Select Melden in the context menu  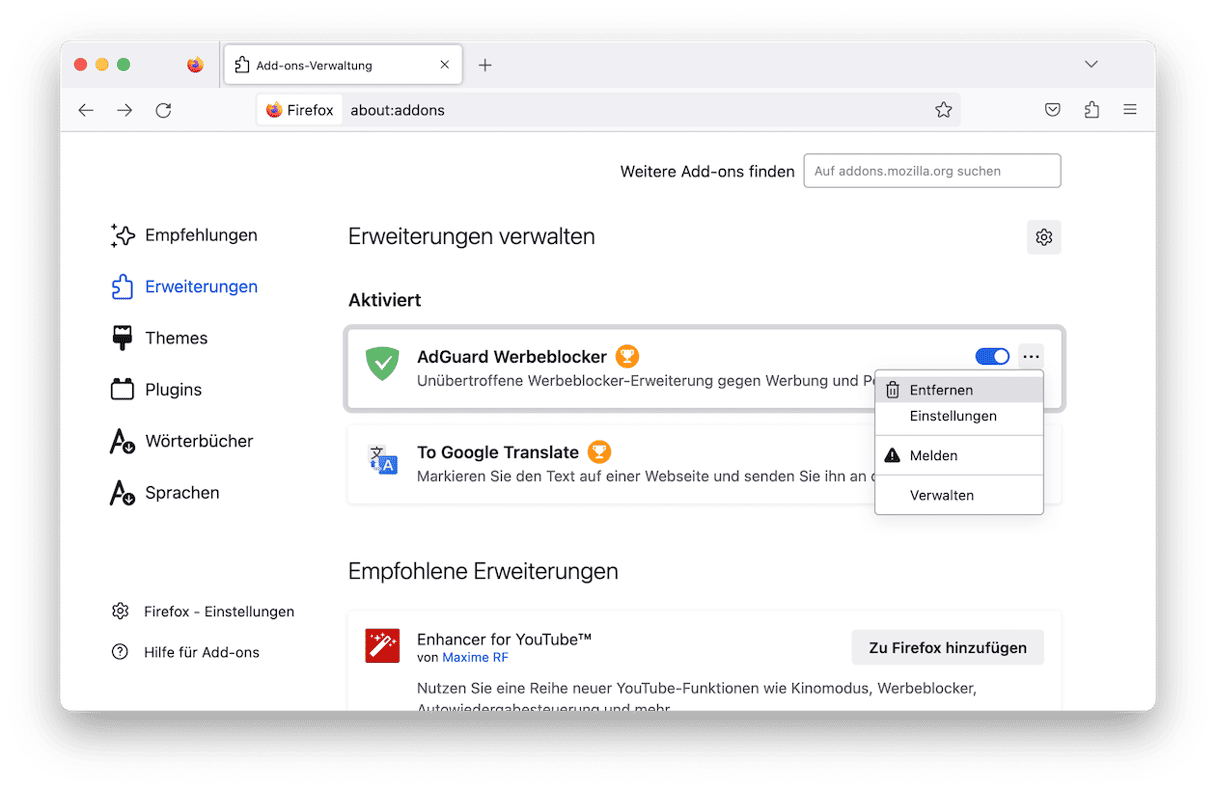(933, 455)
